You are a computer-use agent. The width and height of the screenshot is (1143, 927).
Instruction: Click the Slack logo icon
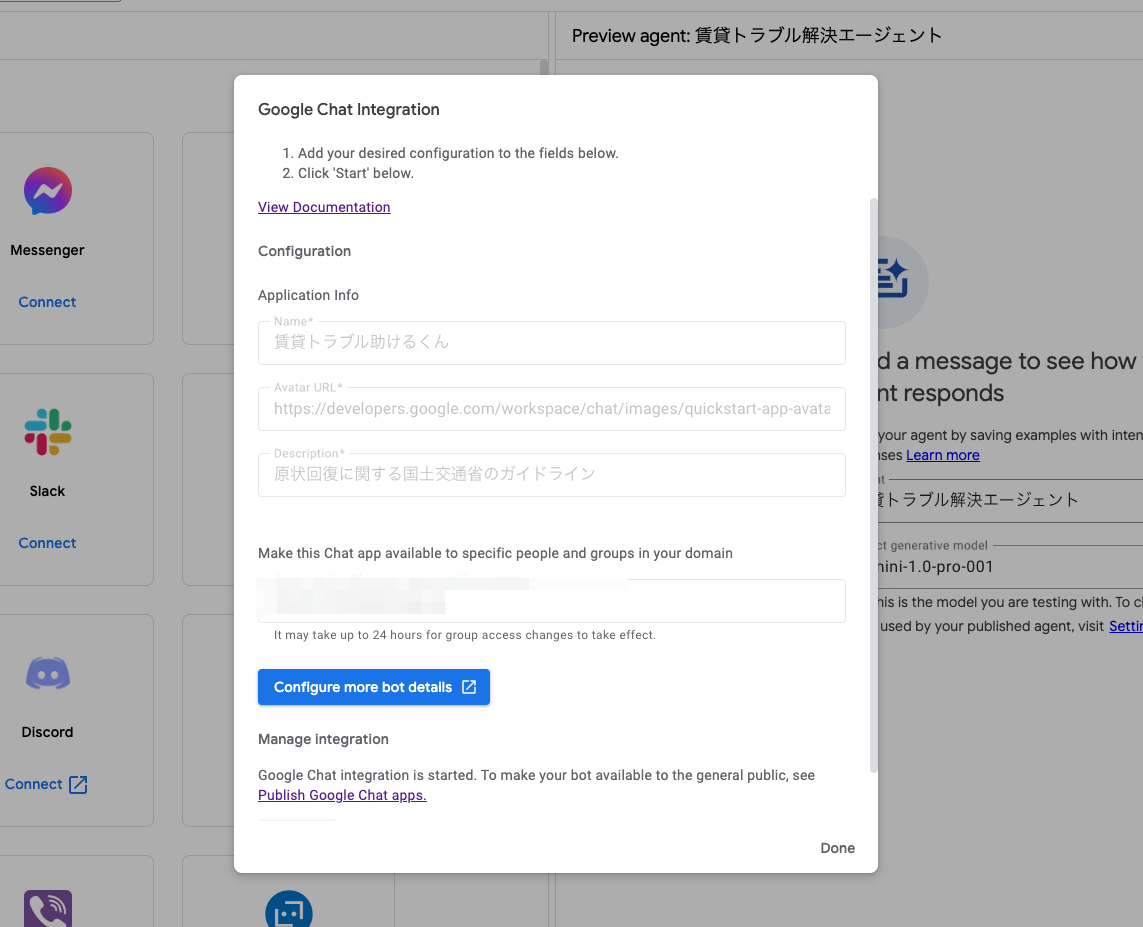tap(47, 432)
